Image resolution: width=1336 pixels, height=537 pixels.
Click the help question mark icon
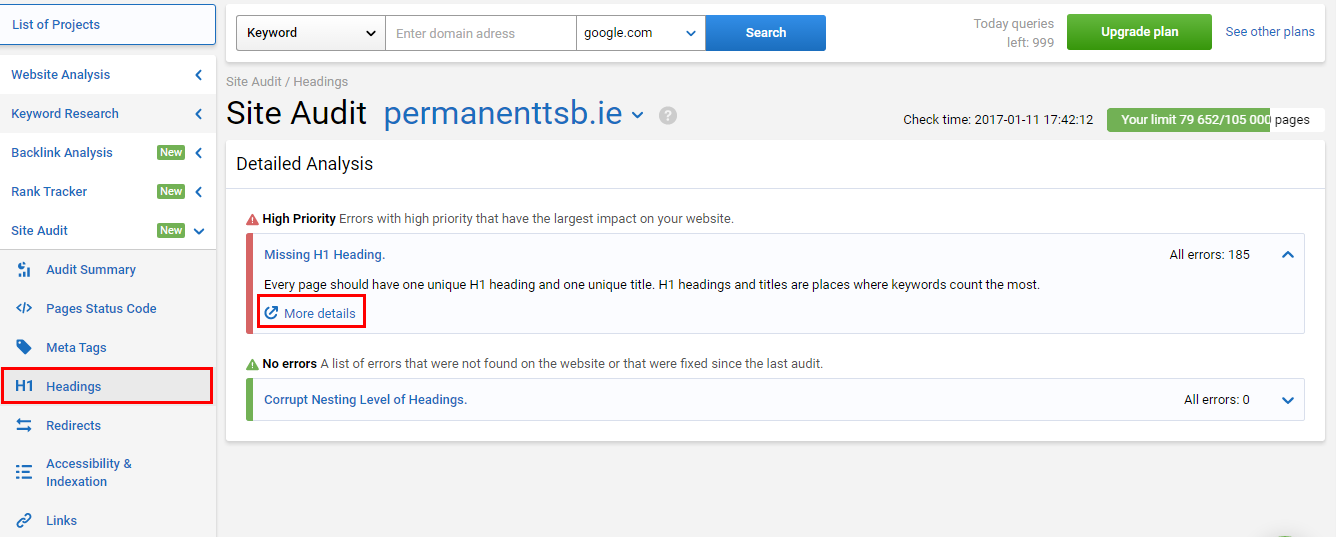[x=668, y=115]
